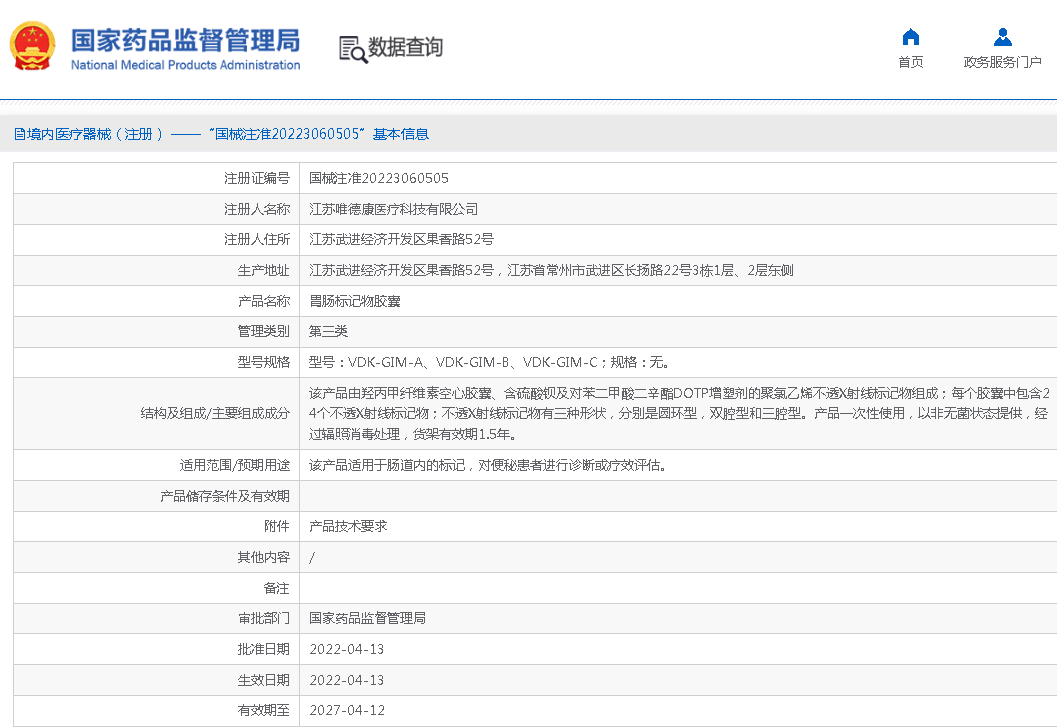The image size is (1057, 727).
Task: Click the document icon before 境内医疗器械
Action: click(20, 134)
